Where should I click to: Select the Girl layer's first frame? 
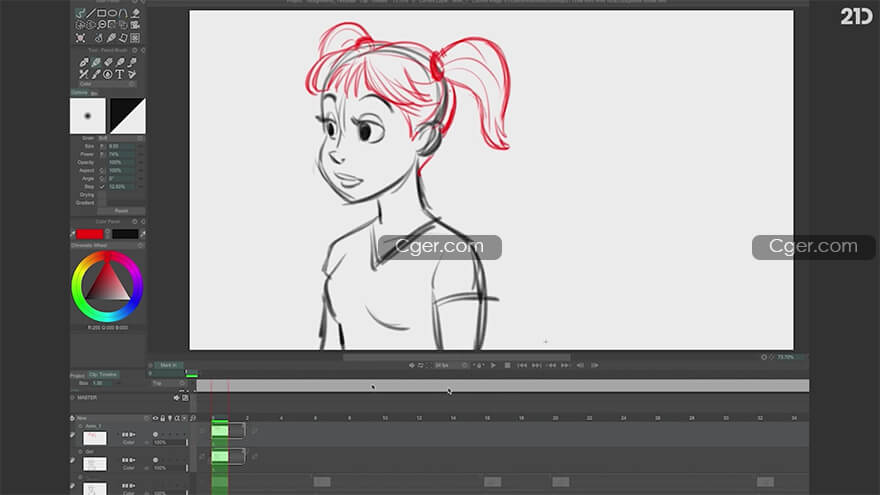coord(220,456)
